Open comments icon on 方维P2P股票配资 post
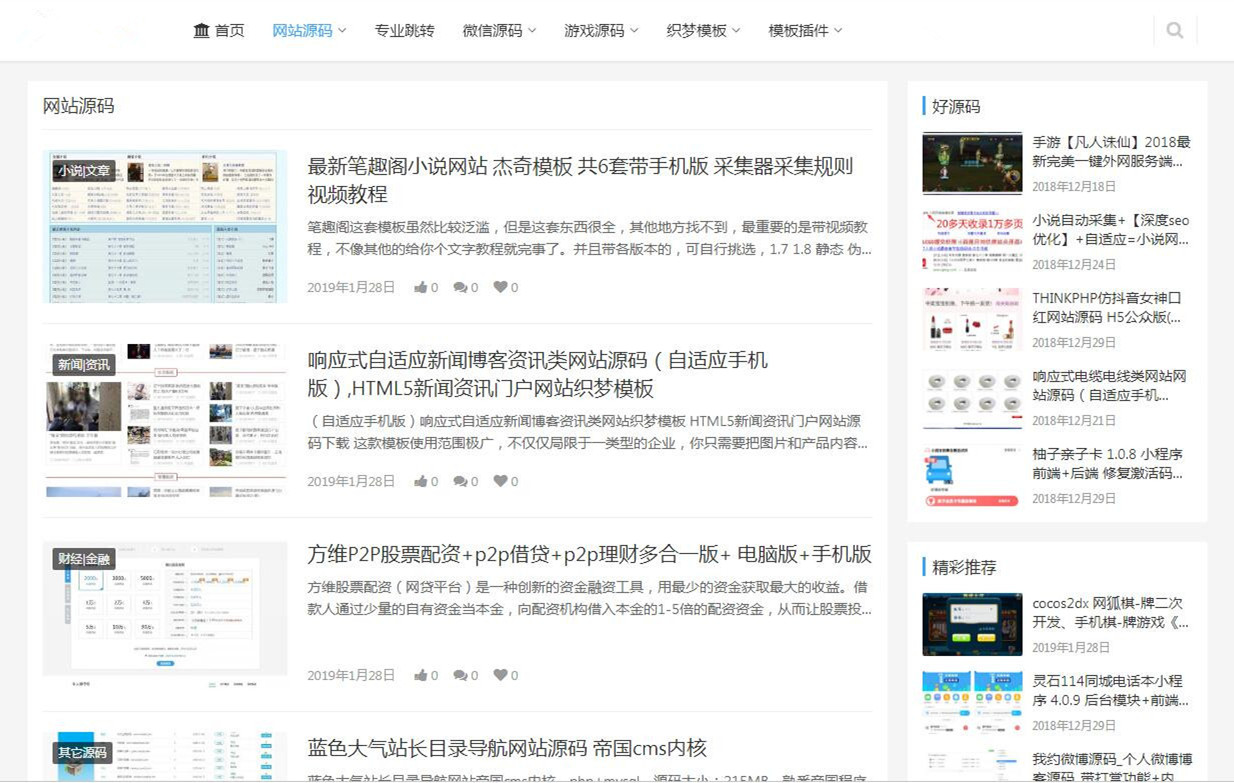The width and height of the screenshot is (1234, 783). click(460, 675)
